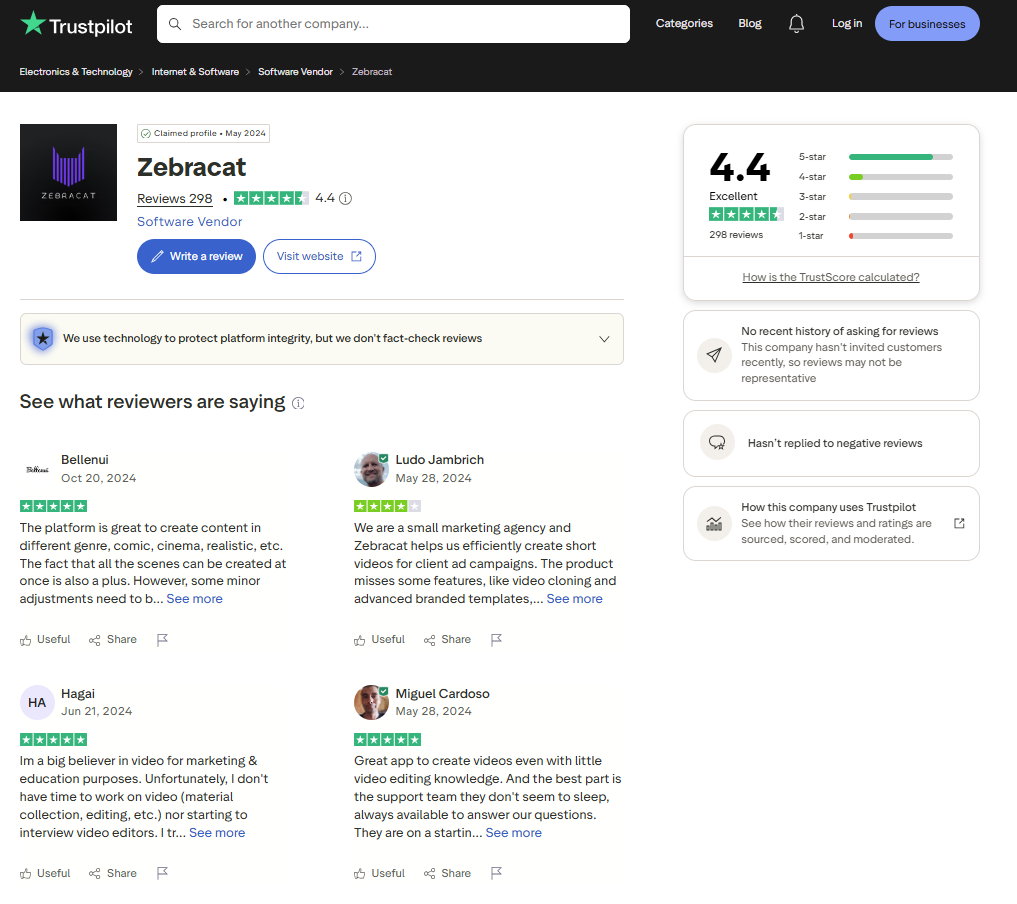Click 'No recent history of asking for reviews' text

click(x=839, y=331)
